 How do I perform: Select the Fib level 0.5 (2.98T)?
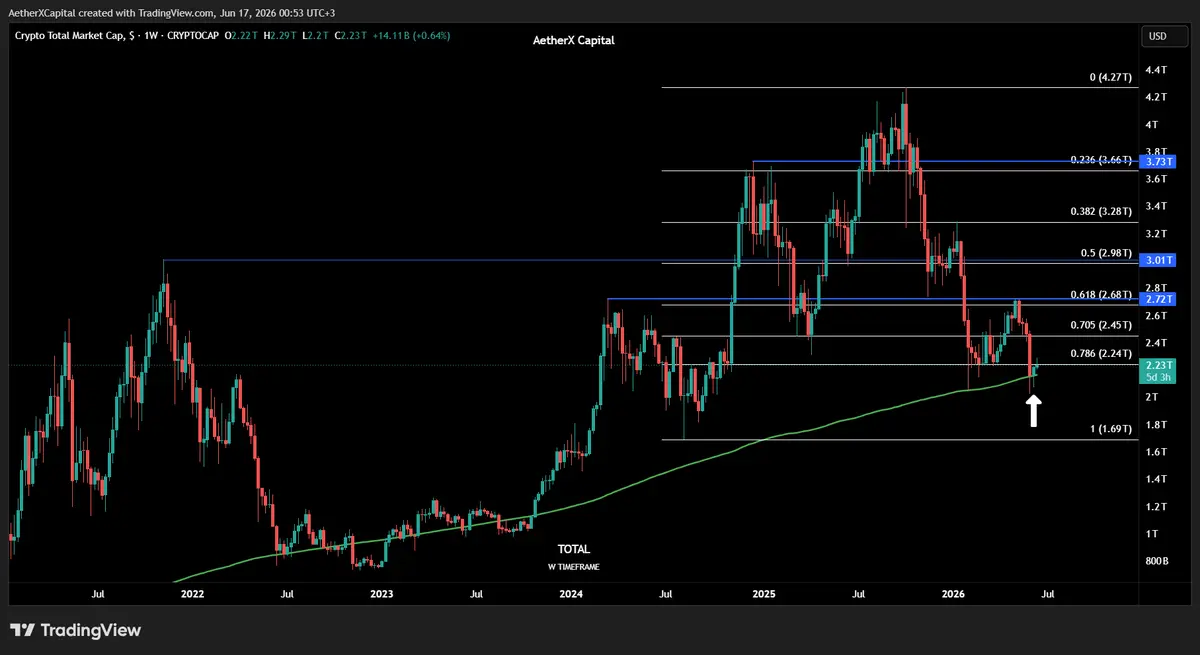click(1107, 253)
